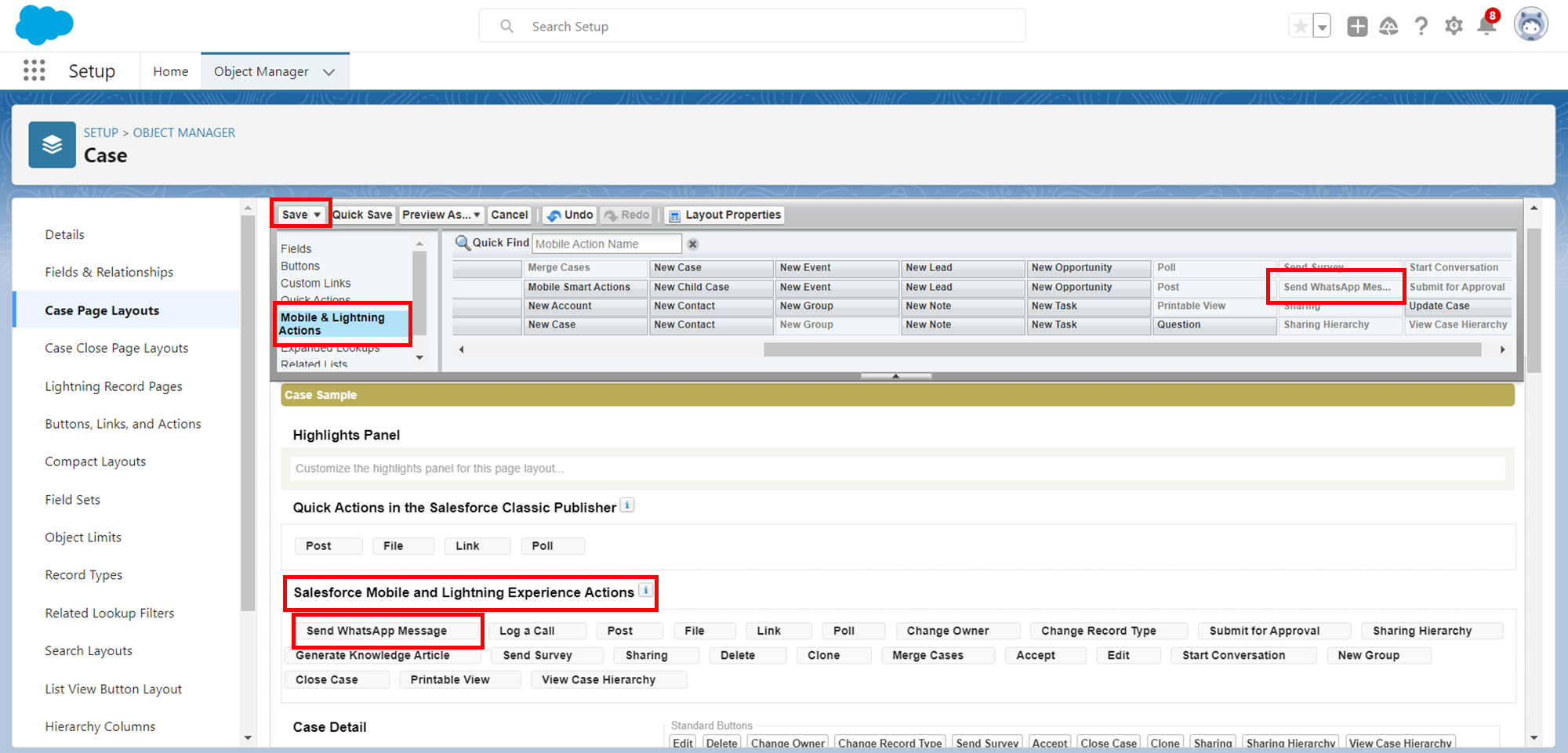Select Mobile & Lightning Actions category
This screenshot has width=1568, height=753.
(x=343, y=324)
